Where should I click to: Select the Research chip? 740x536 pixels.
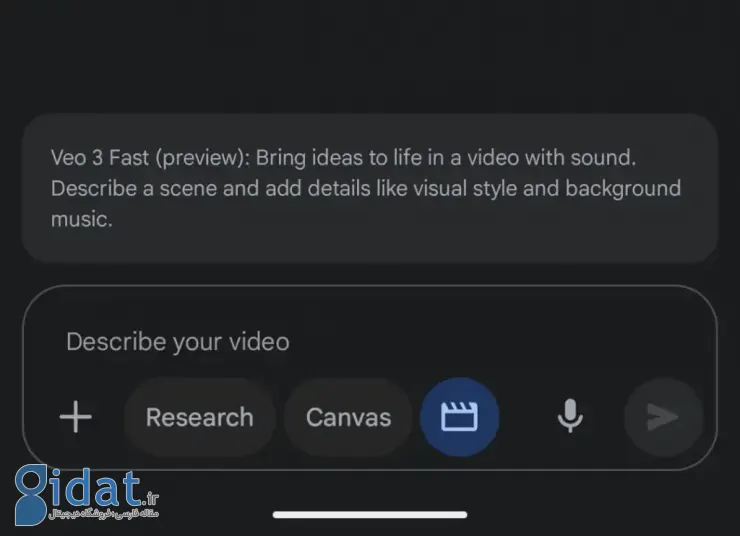200,417
